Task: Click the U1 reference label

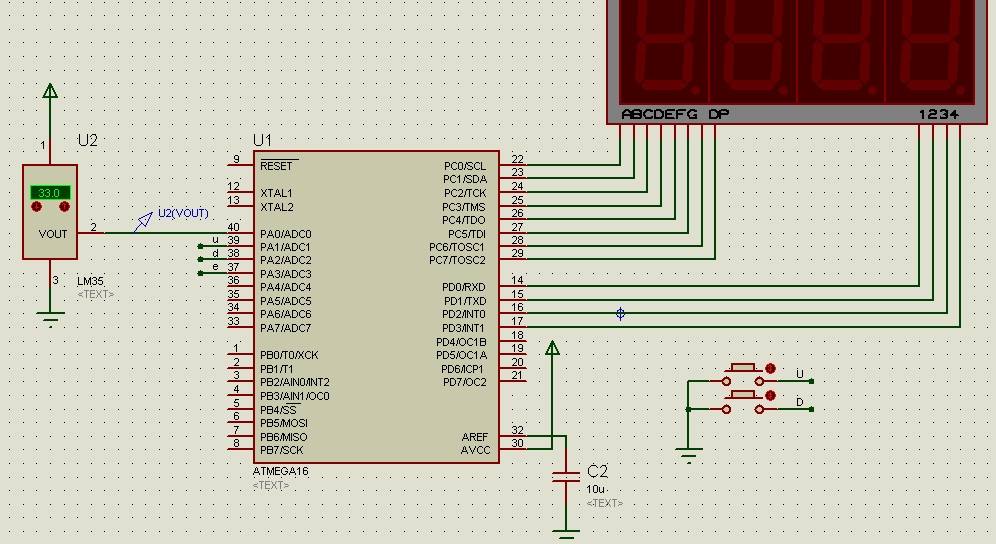Action: [262, 140]
